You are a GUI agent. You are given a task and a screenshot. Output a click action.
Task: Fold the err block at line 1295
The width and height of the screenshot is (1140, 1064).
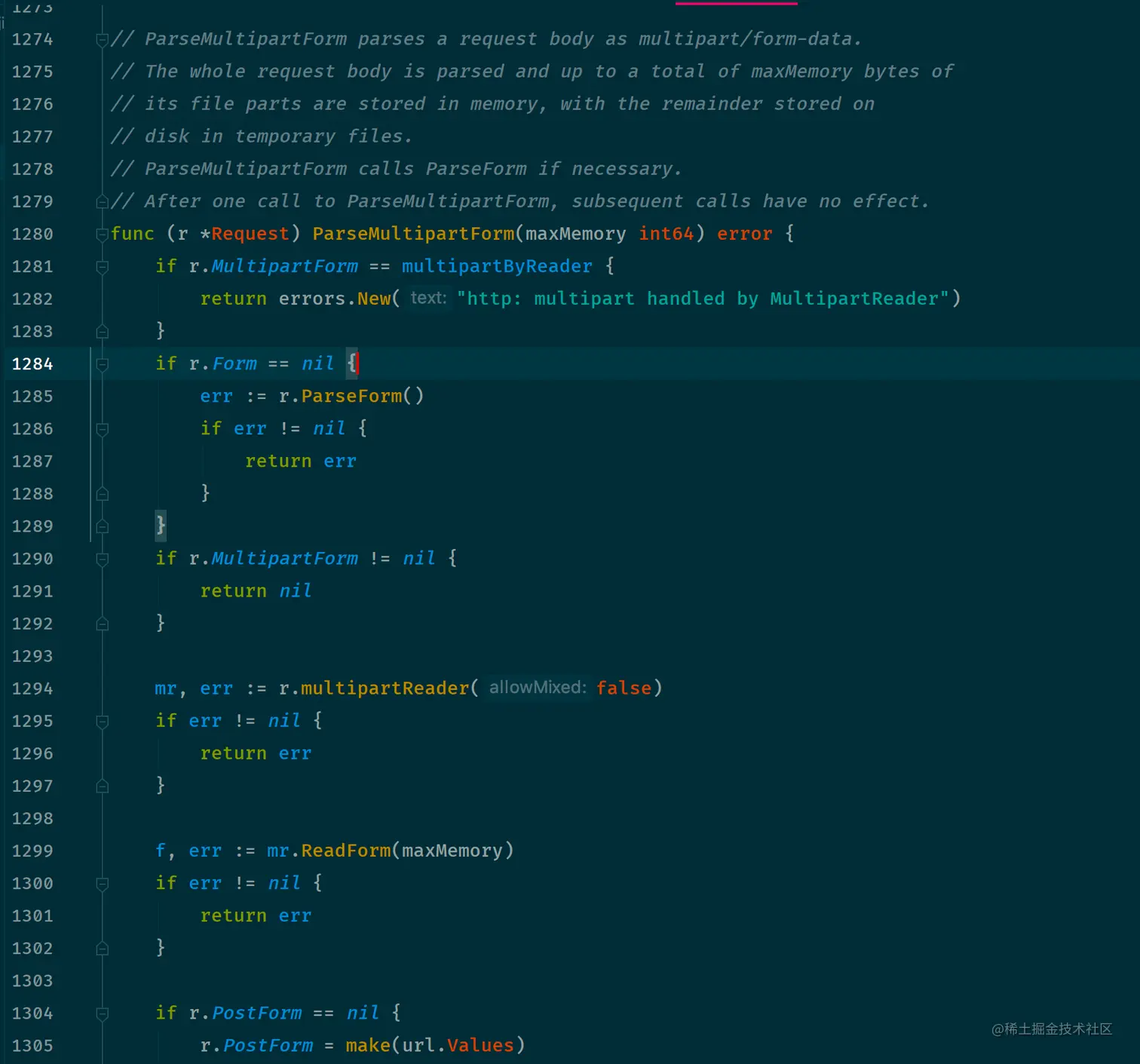click(103, 722)
